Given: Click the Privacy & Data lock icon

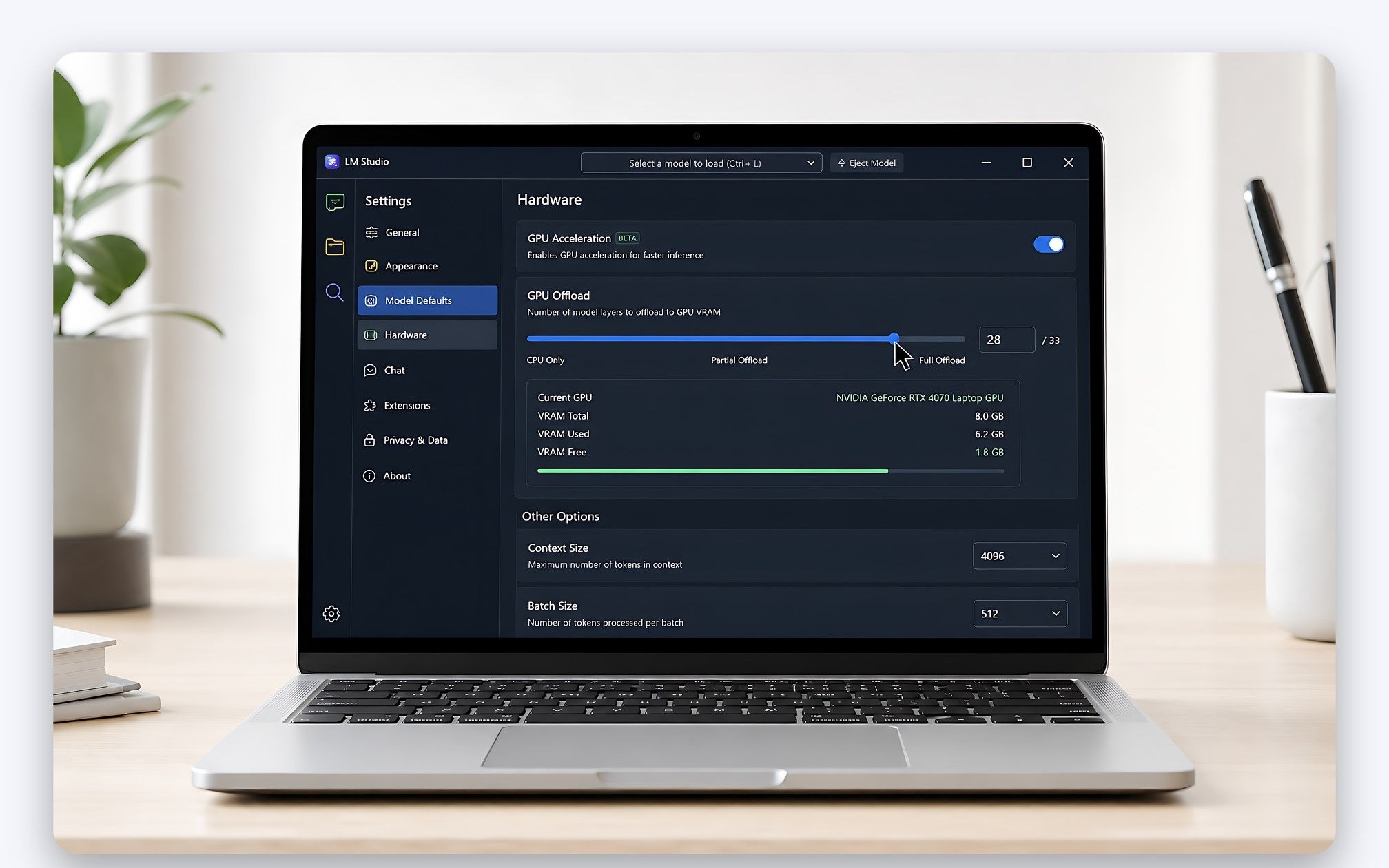Looking at the screenshot, I should pos(369,440).
